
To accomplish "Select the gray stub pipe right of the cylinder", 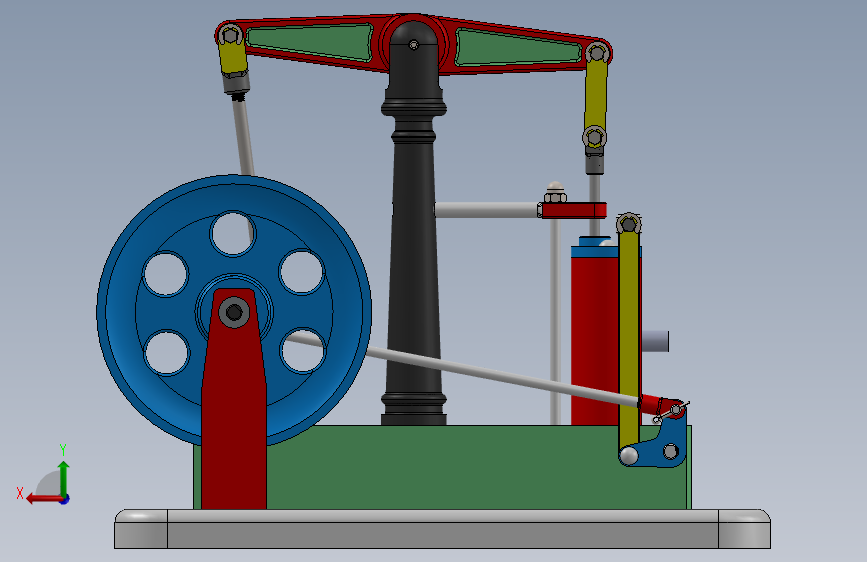I will coord(655,341).
